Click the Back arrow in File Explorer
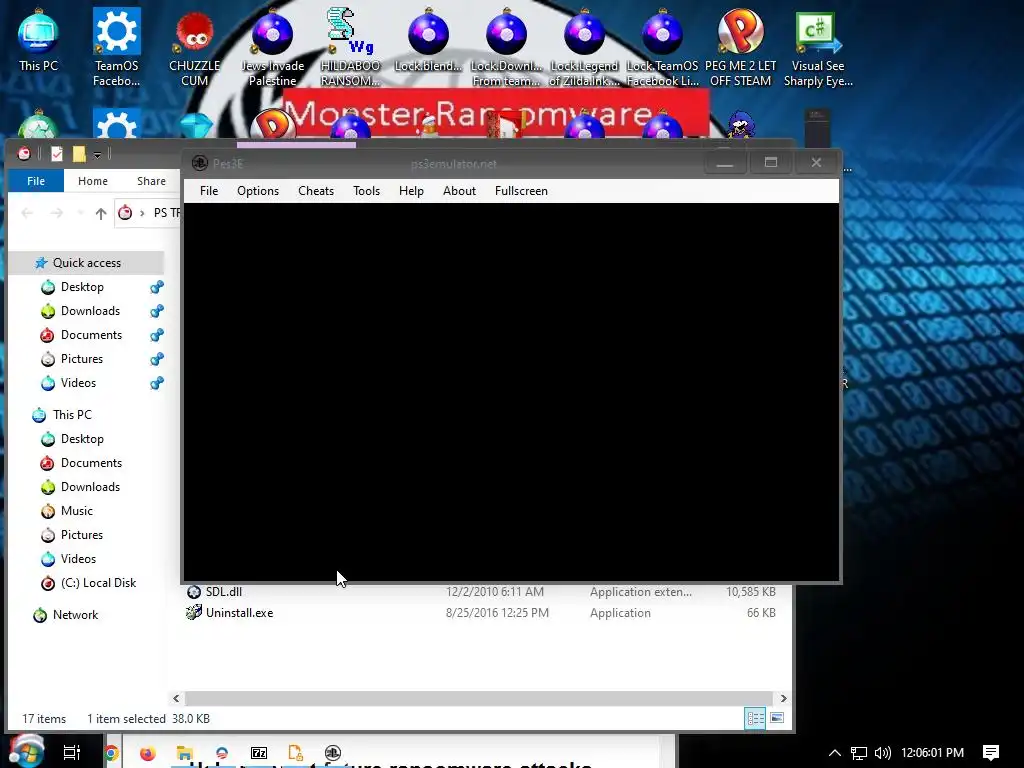Screen dimensions: 1024x768 pos(27,213)
